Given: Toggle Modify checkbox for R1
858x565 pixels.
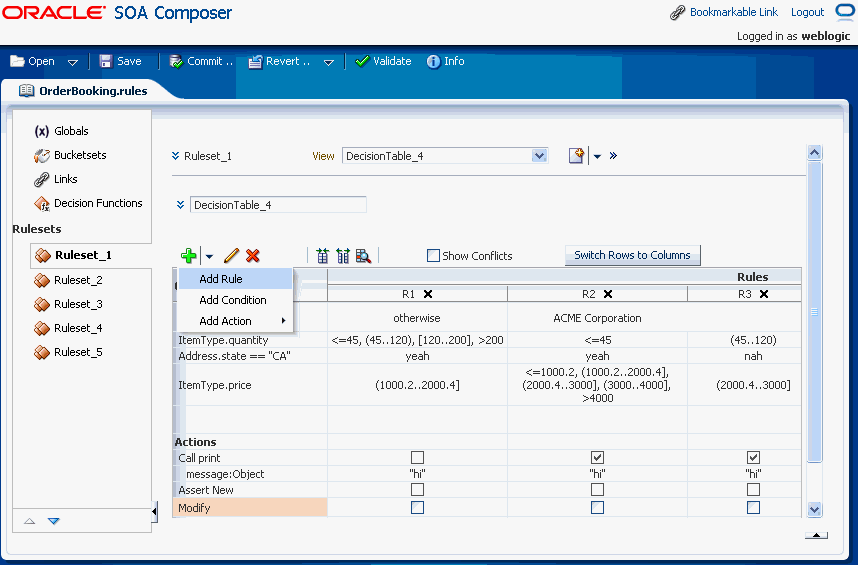Looking at the screenshot, I should [x=418, y=508].
